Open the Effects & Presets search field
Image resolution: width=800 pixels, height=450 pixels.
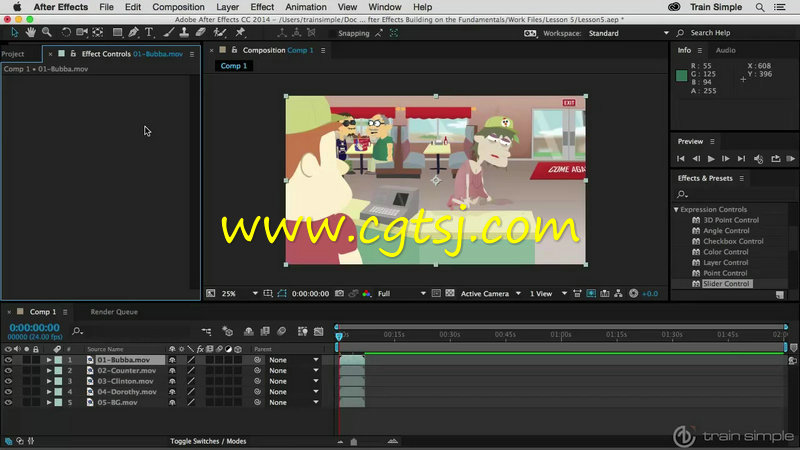point(730,194)
